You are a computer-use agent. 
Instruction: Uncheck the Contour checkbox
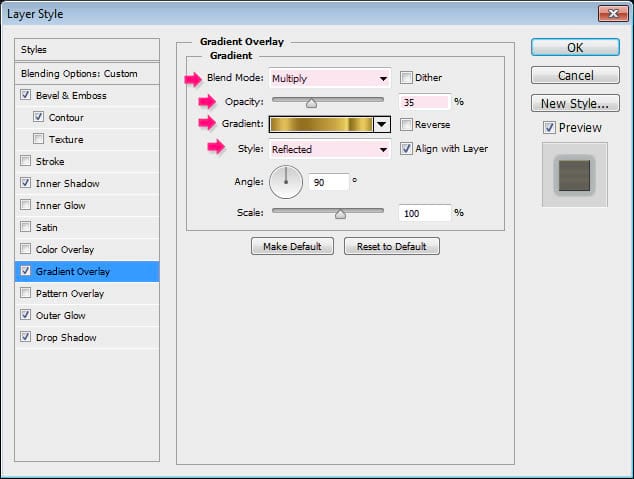(x=38, y=117)
